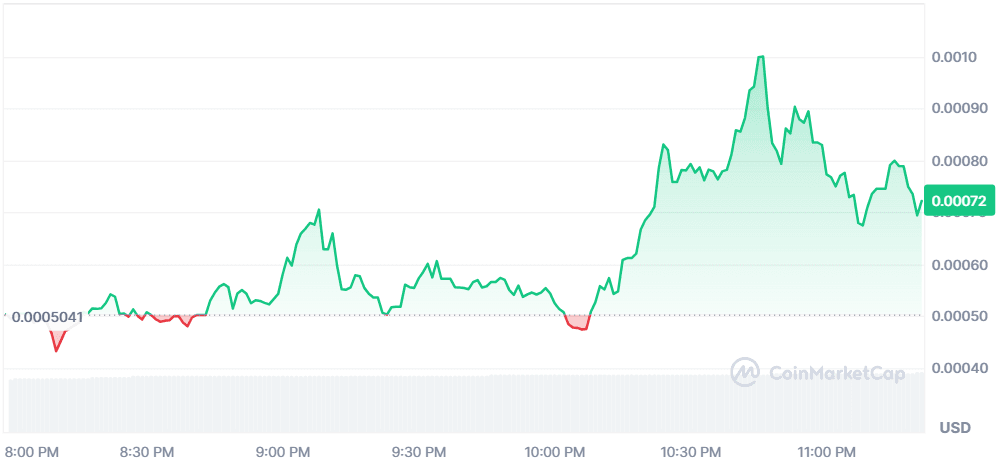This screenshot has height=462, width=998.
Task: Click the 11:00 PM time axis label
Action: coord(826,451)
